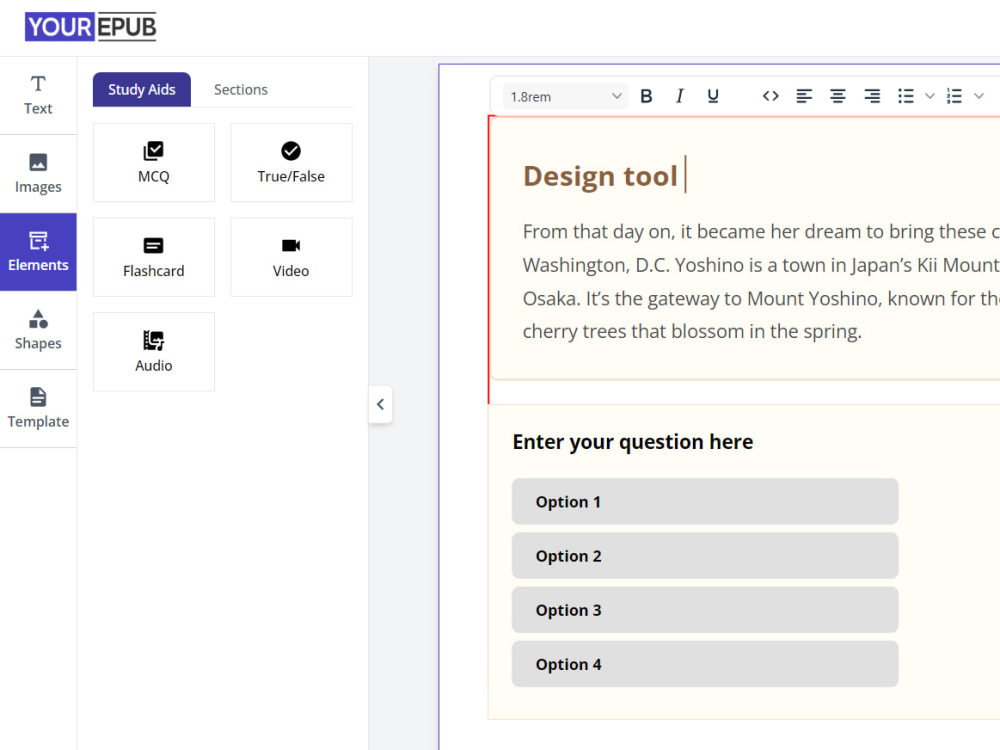This screenshot has width=1000, height=750.
Task: Add a Flashcard element
Action: pos(154,257)
